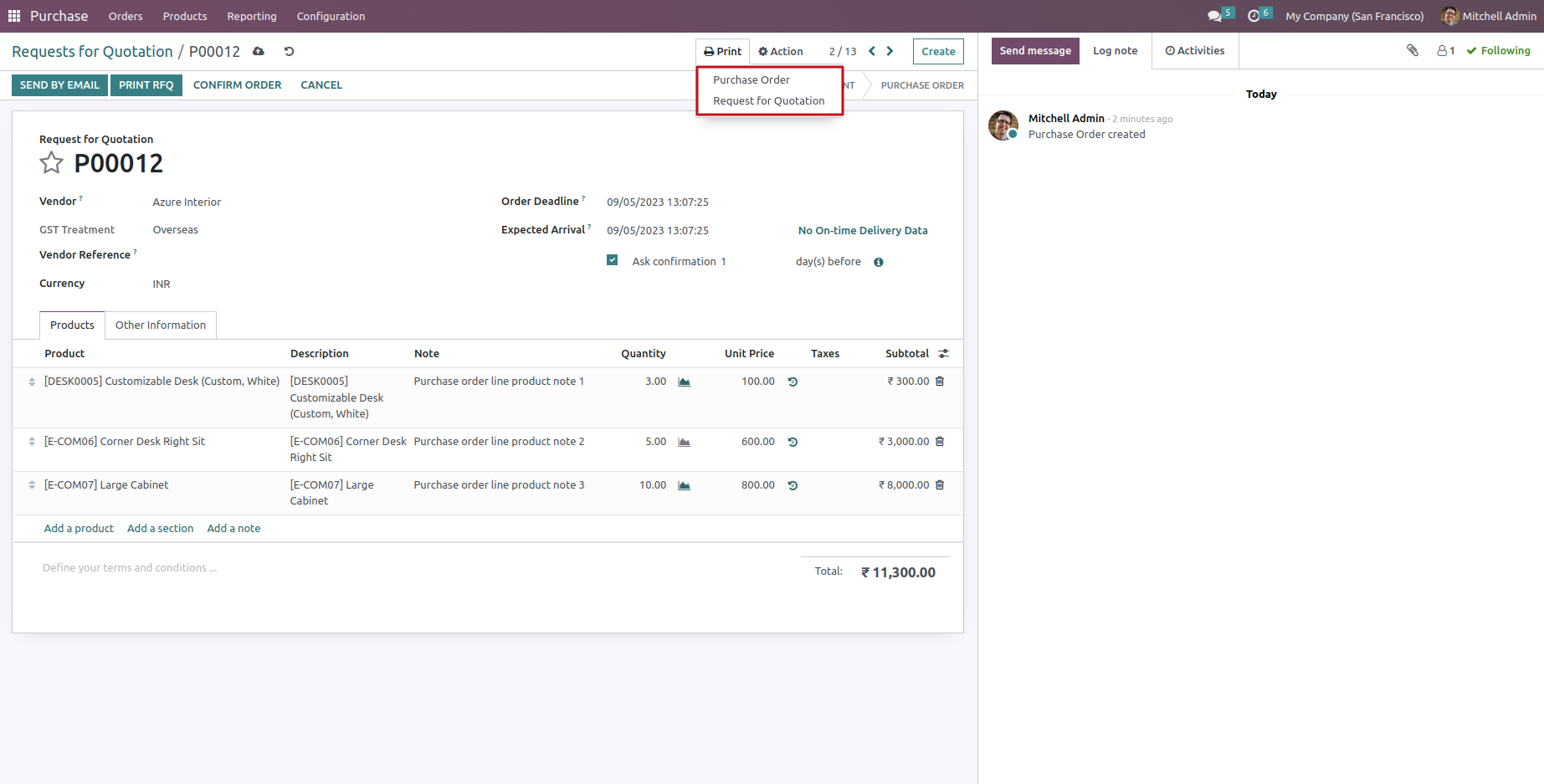Delete the Large Cabinet order line
1544x784 pixels.
pos(939,485)
